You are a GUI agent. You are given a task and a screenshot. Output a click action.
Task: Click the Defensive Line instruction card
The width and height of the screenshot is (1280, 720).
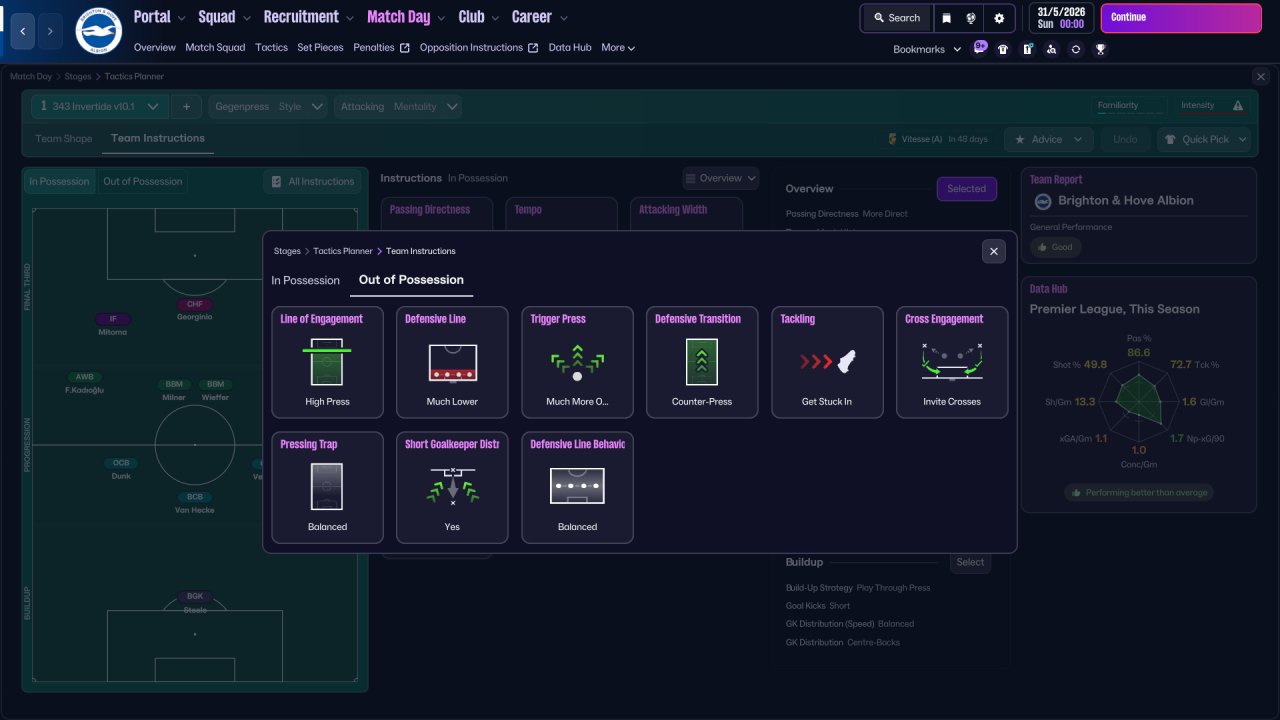click(452, 362)
